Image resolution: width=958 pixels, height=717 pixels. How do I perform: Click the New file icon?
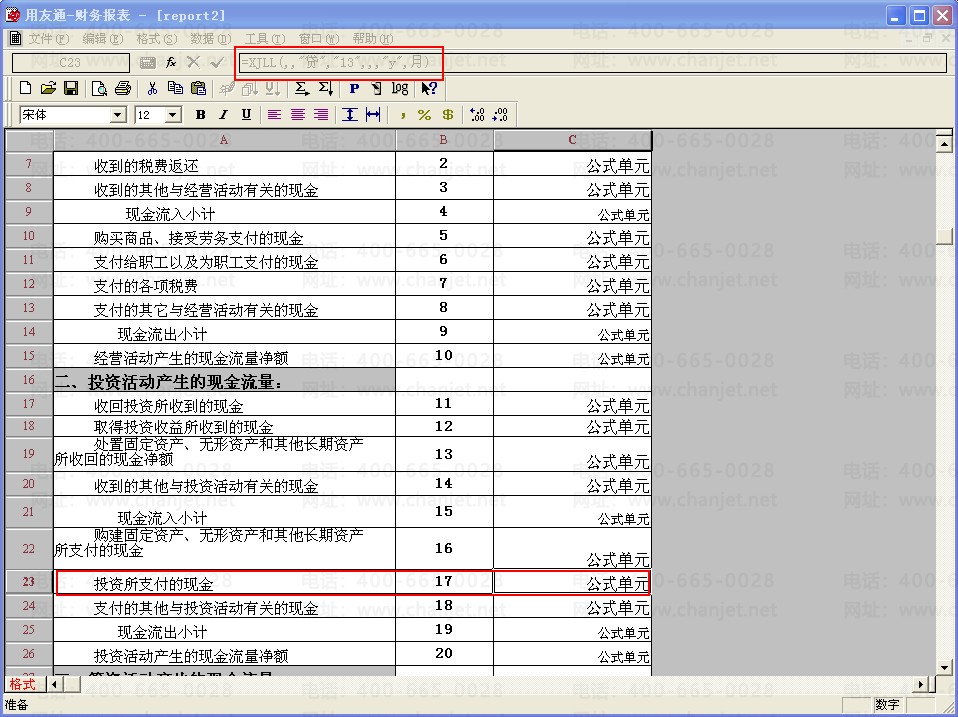pyautogui.click(x=25, y=89)
